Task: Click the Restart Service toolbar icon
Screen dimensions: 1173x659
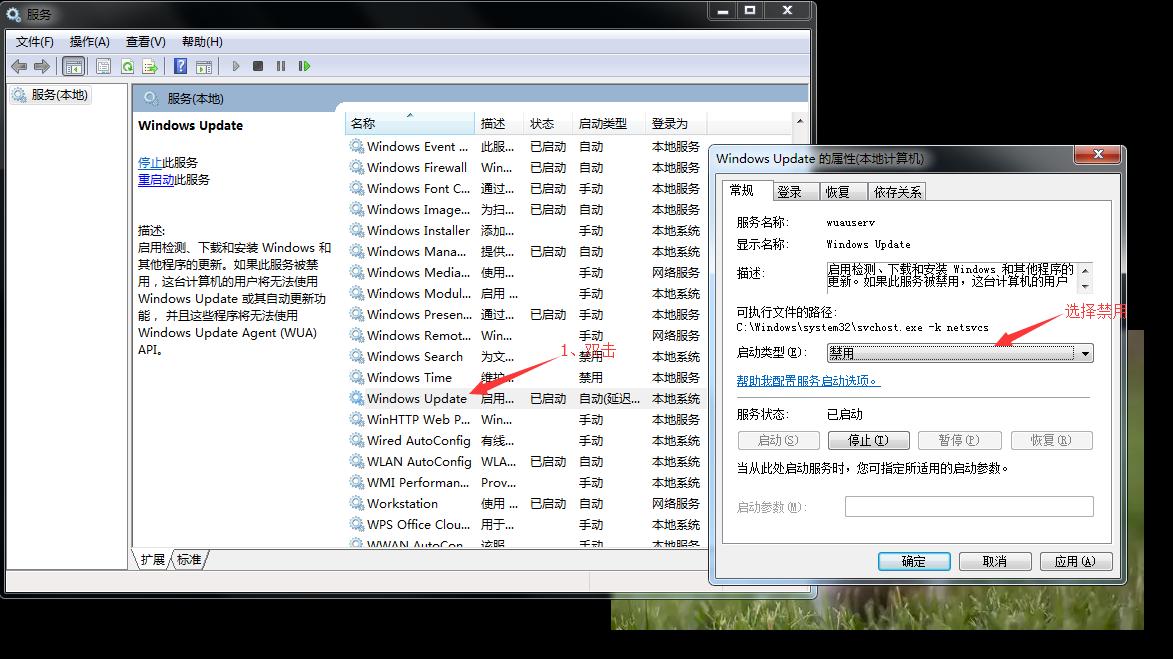Action: tap(304, 66)
